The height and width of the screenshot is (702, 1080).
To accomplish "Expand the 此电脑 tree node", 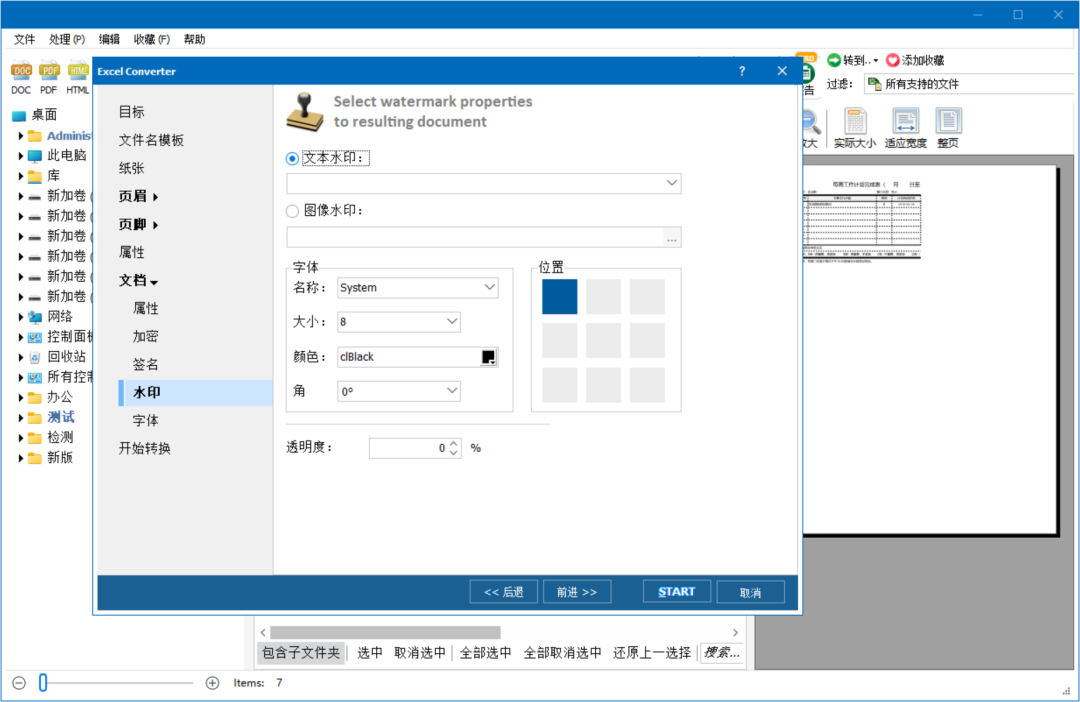I will point(21,156).
